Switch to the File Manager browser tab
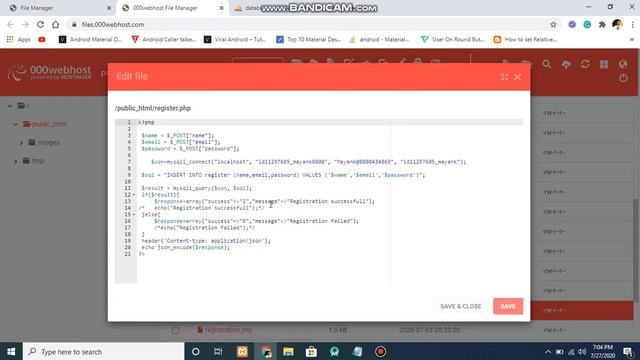 (59, 8)
